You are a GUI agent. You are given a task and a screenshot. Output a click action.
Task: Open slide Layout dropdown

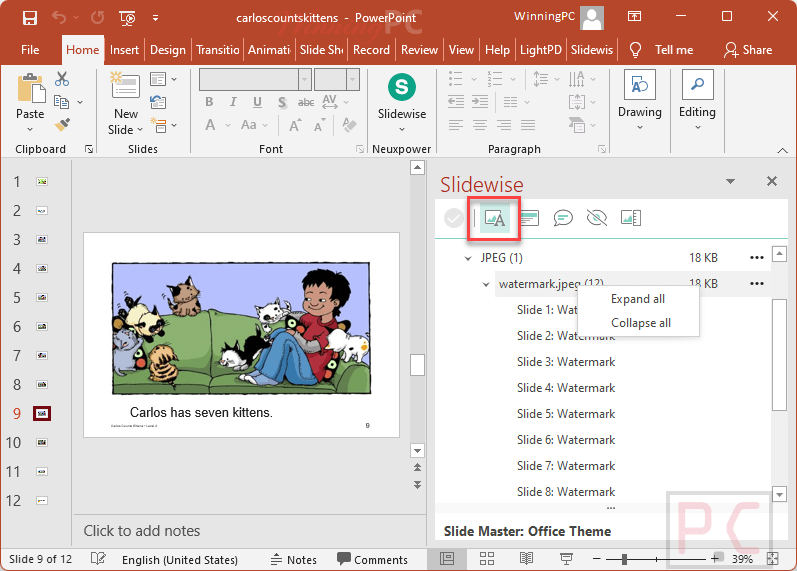coord(163,79)
